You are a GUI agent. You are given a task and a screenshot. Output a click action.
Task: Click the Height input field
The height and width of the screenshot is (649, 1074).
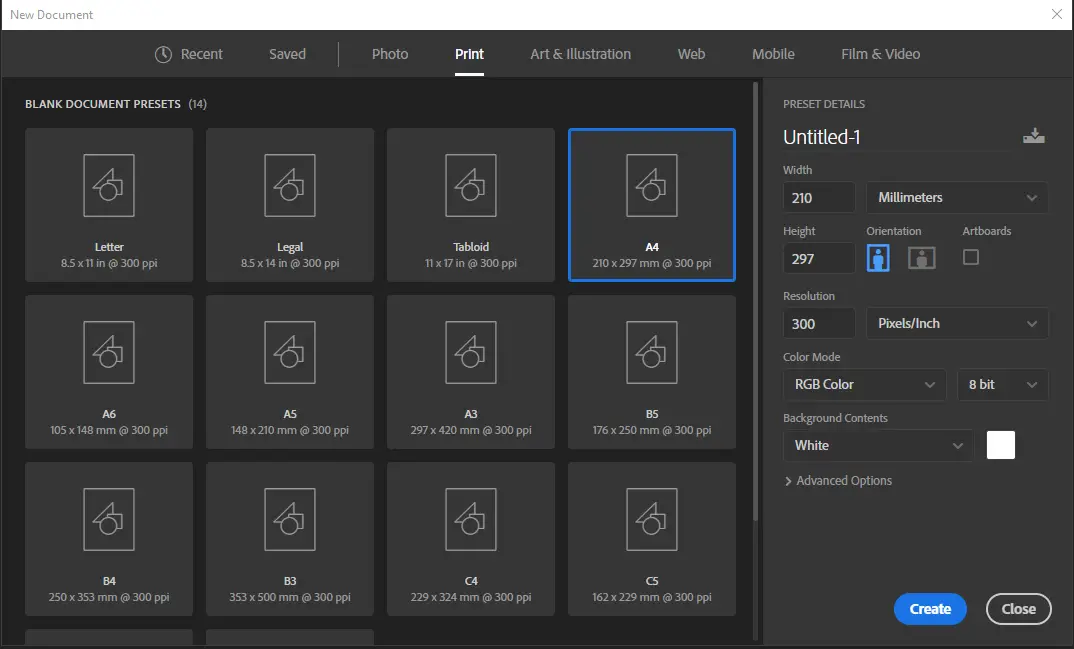tap(819, 259)
